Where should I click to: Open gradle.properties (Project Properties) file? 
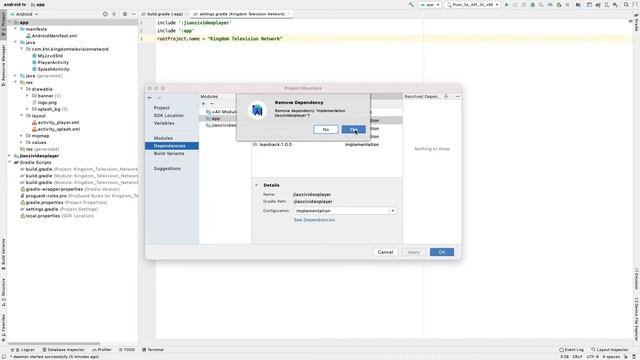pos(64,202)
